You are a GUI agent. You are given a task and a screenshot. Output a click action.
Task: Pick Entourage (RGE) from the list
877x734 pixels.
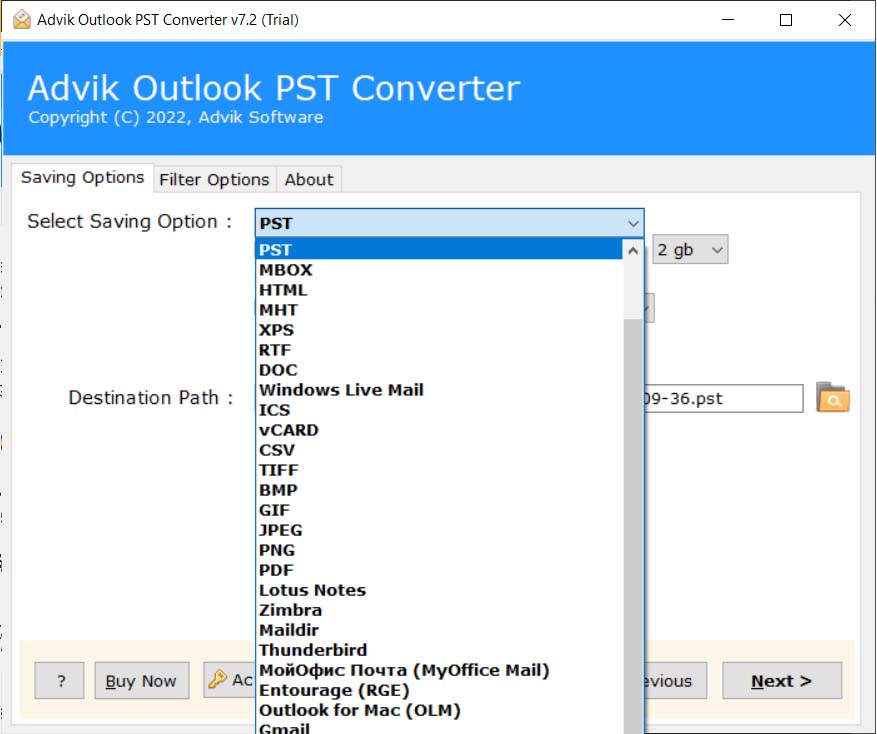tap(439, 690)
